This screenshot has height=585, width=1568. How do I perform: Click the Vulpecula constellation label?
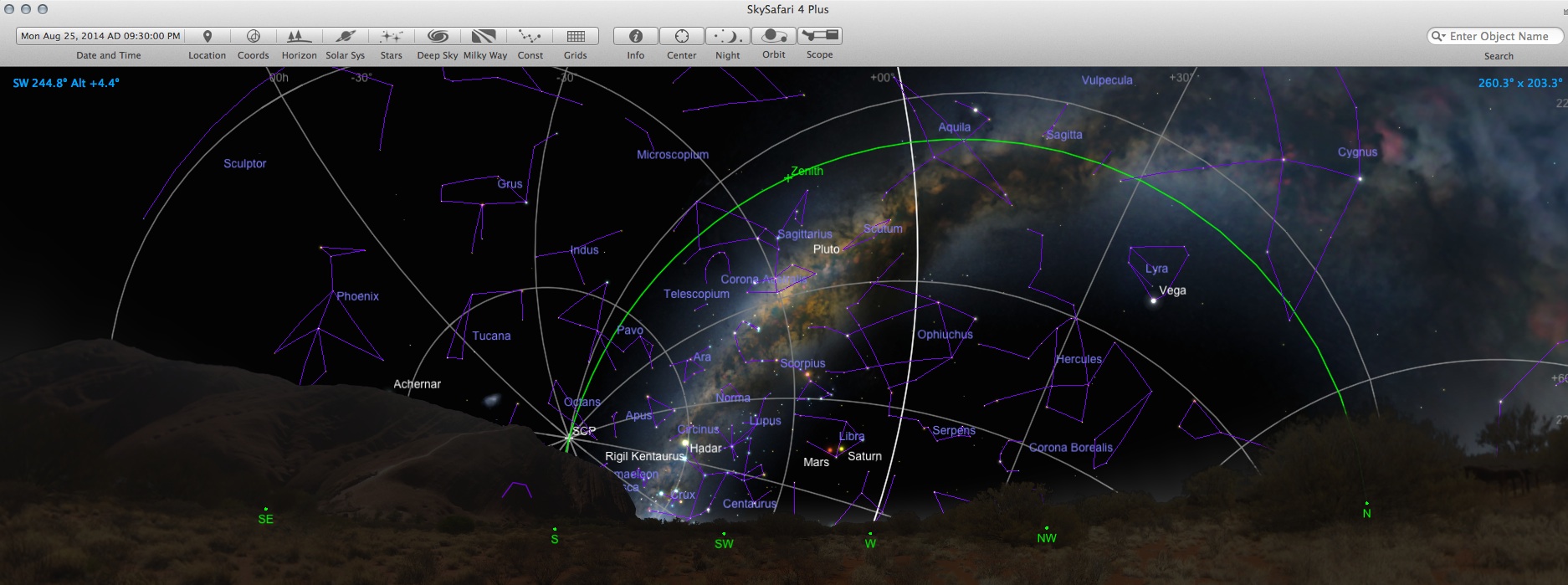(1106, 80)
